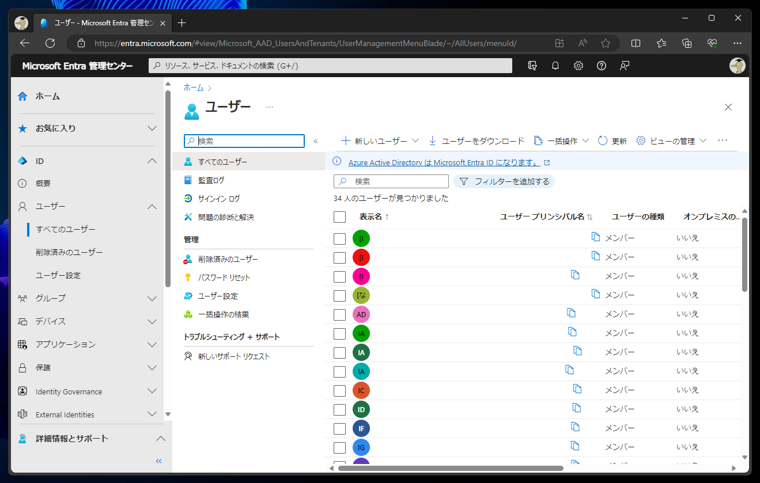Screen dimensions: 760x483
Task: Open portal settings gear icon
Action: 578,66
